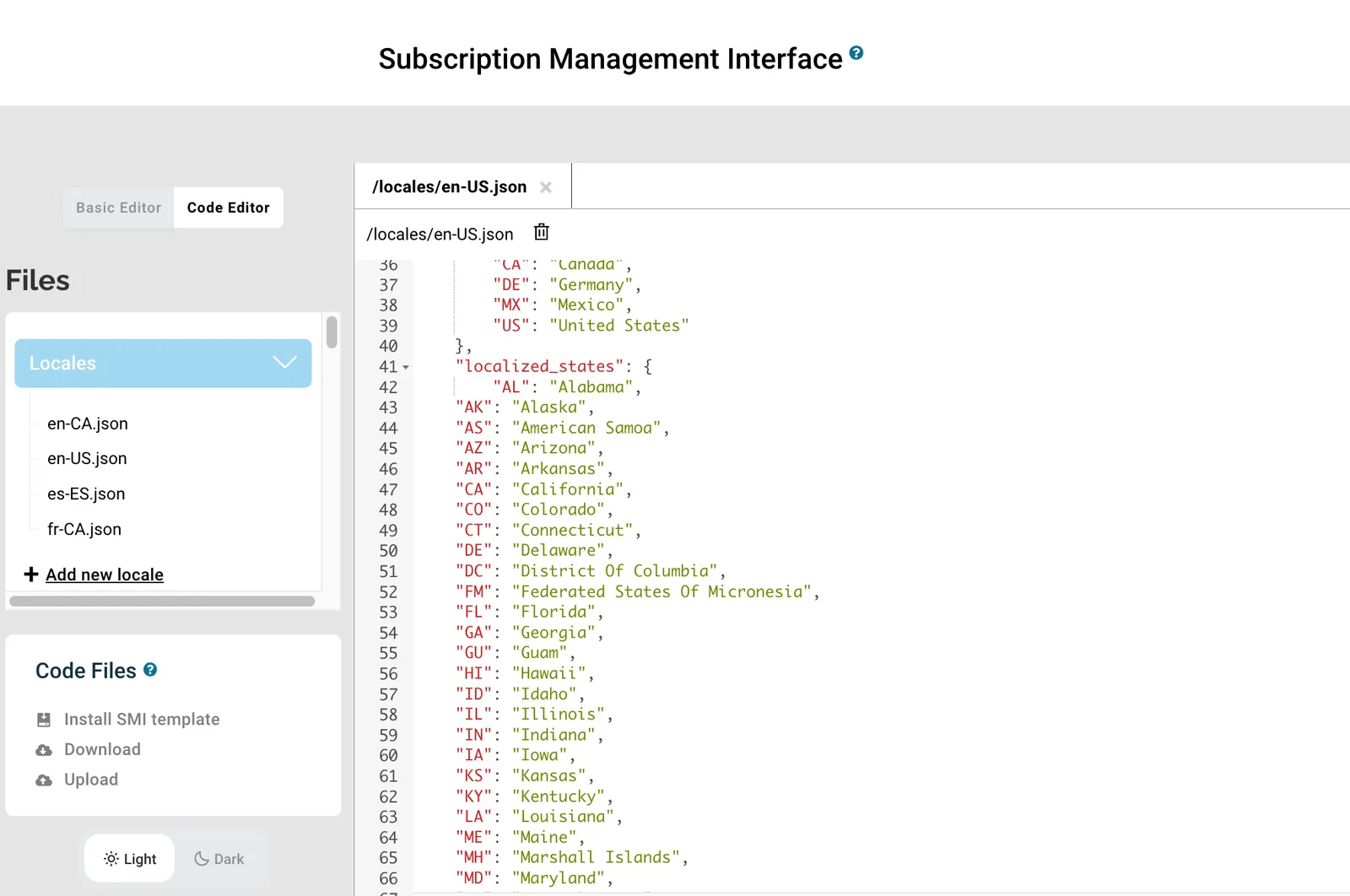Screen dimensions: 1350x896
Task: Click the "localized_states" key
Action: (540, 366)
